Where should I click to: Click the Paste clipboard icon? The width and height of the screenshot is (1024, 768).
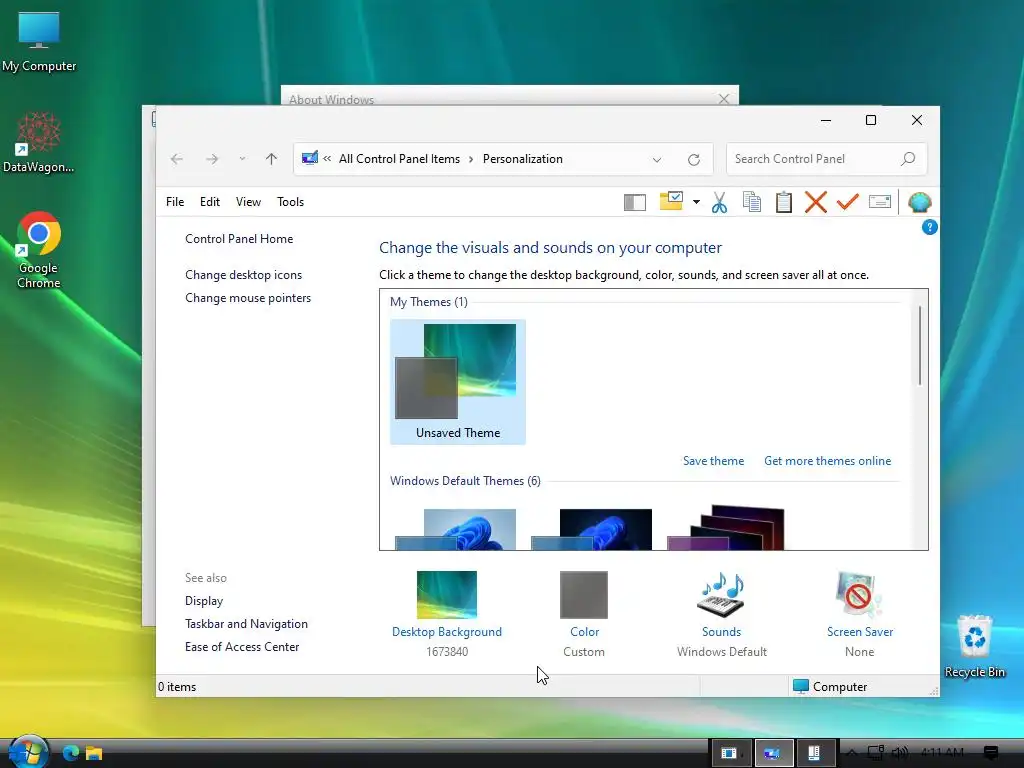click(784, 202)
